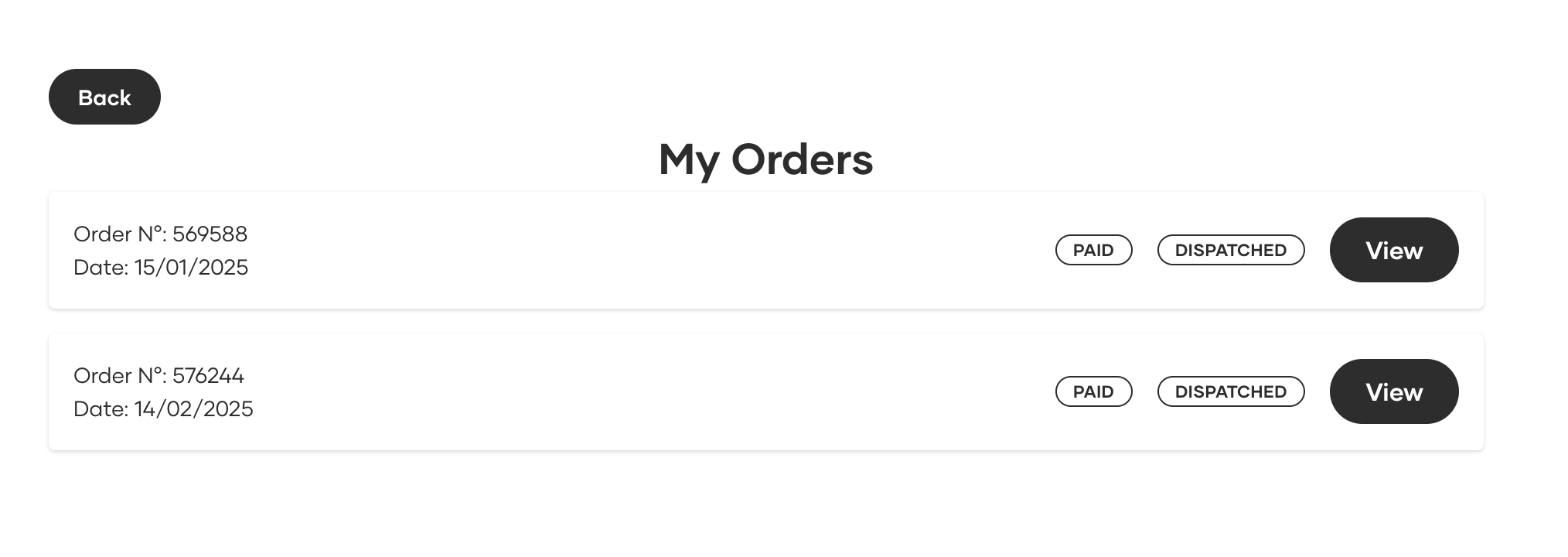Check dispatch status of the 14/02/2025 order
This screenshot has width=1568, height=557.
(1230, 391)
